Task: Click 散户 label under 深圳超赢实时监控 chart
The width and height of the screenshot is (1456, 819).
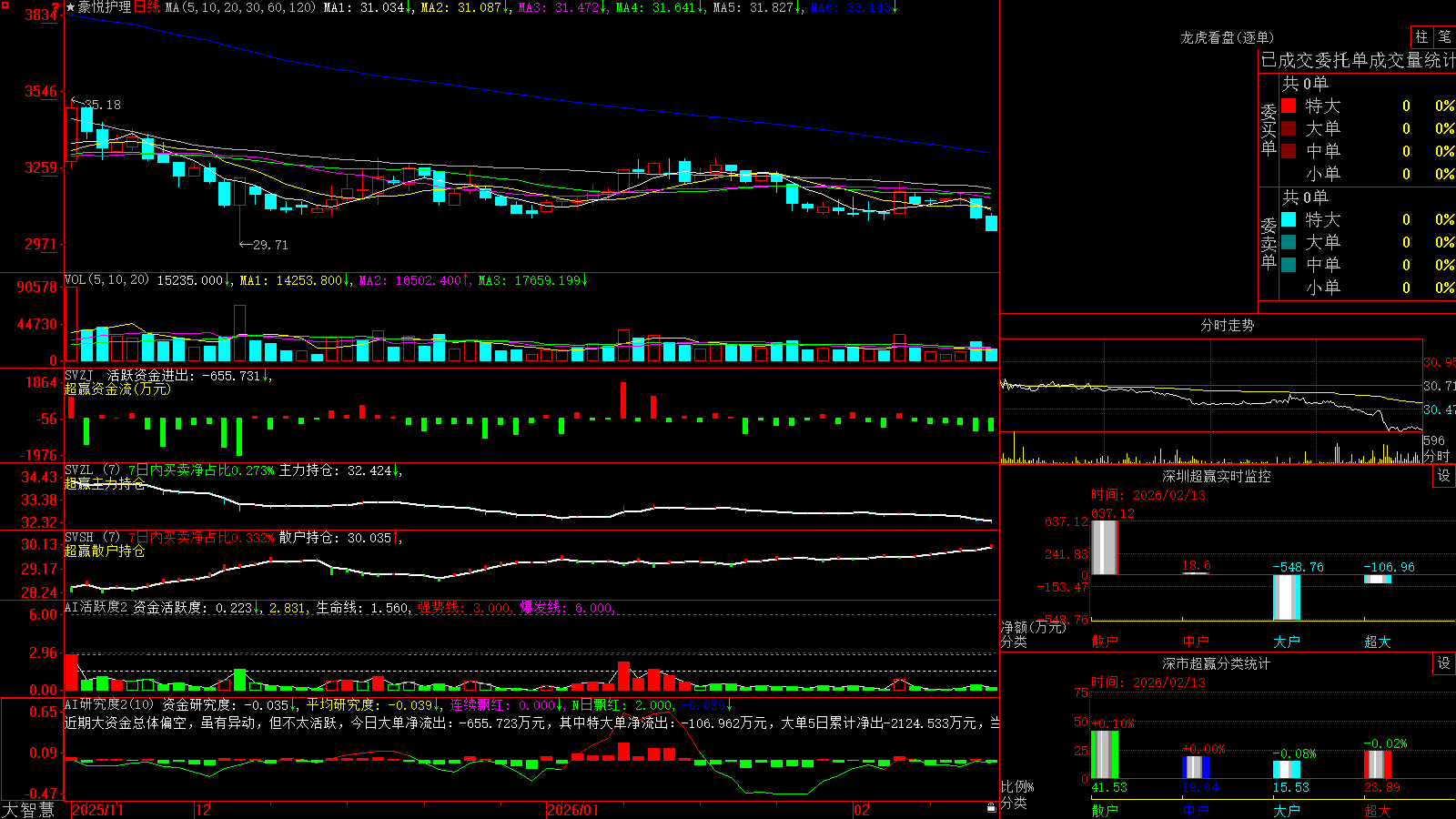Action: [1105, 642]
